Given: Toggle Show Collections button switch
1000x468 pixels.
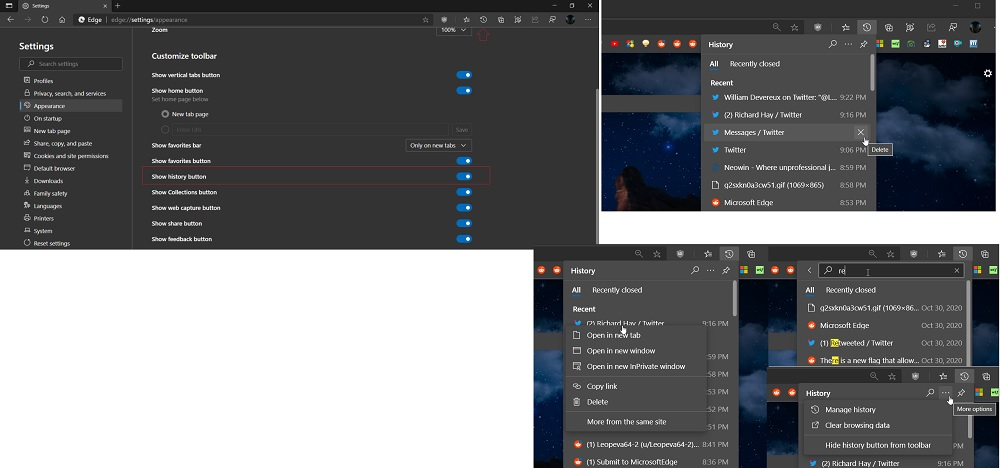Looking at the screenshot, I should 464,192.
